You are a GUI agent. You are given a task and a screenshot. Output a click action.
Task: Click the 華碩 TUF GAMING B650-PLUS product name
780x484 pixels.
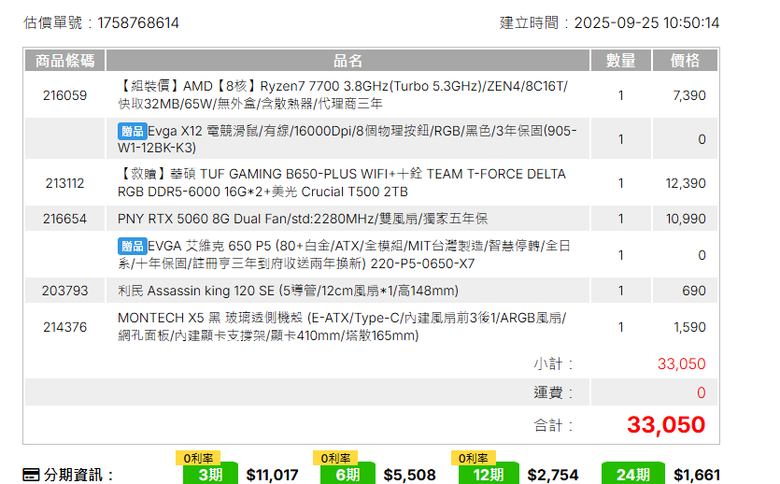tap(342, 183)
